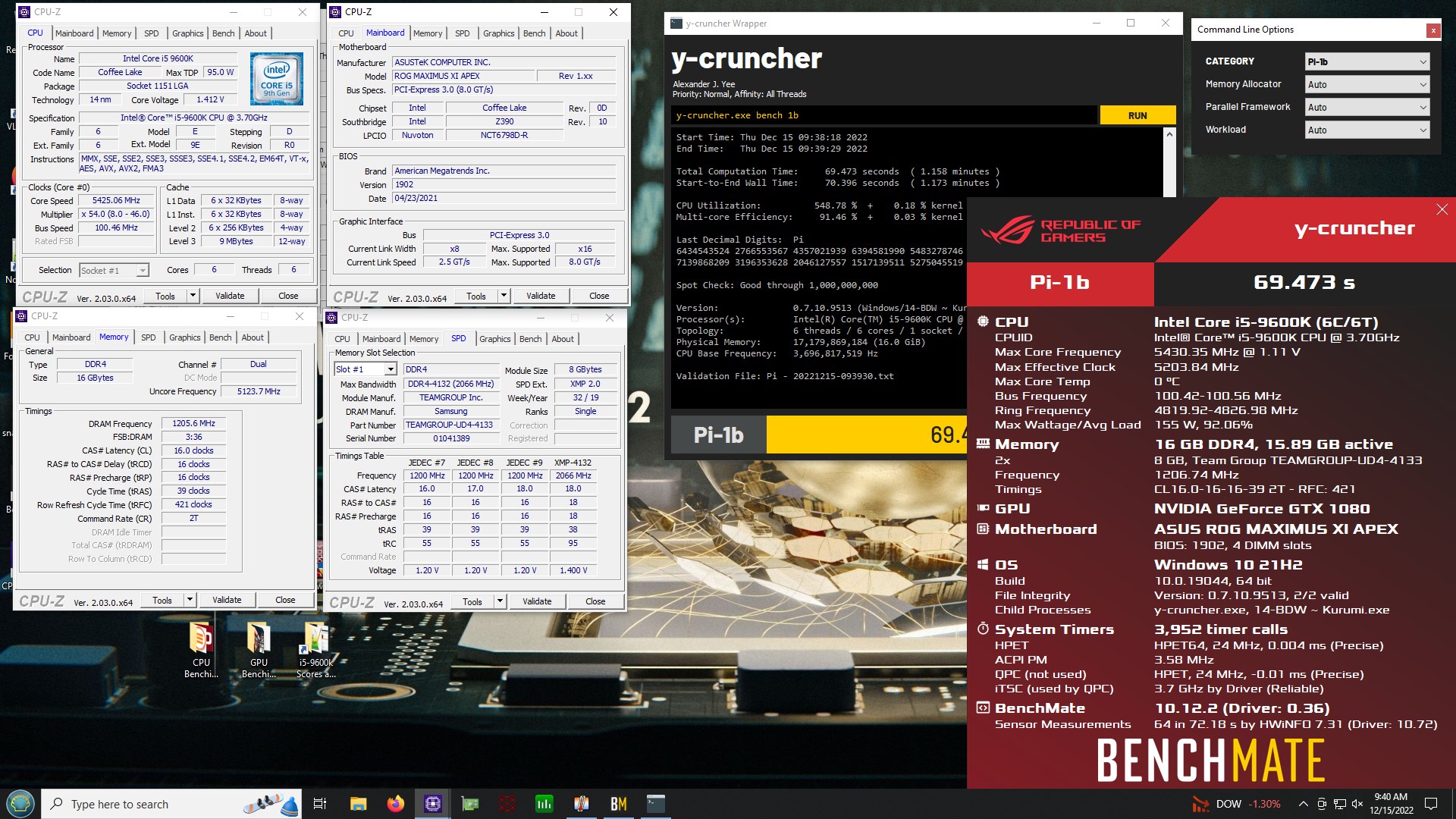Click the y-cruncher output scrollbar up arrow
This screenshot has height=819, width=1456.
pos(1169,134)
